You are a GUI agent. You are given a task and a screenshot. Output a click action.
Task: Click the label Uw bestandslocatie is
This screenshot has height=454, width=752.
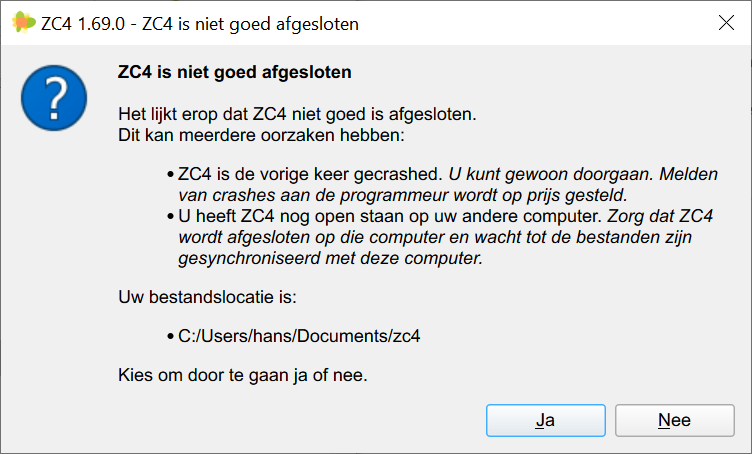[207, 297]
